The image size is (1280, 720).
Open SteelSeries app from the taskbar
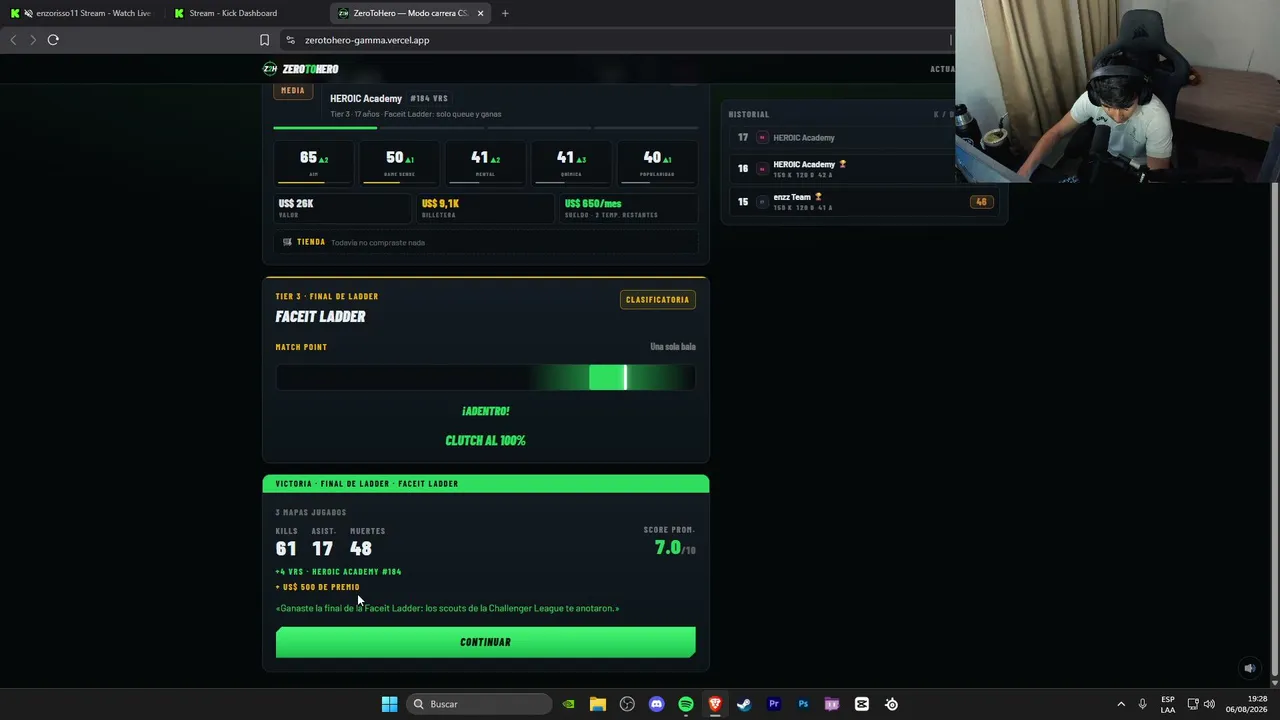pyautogui.click(x=891, y=704)
